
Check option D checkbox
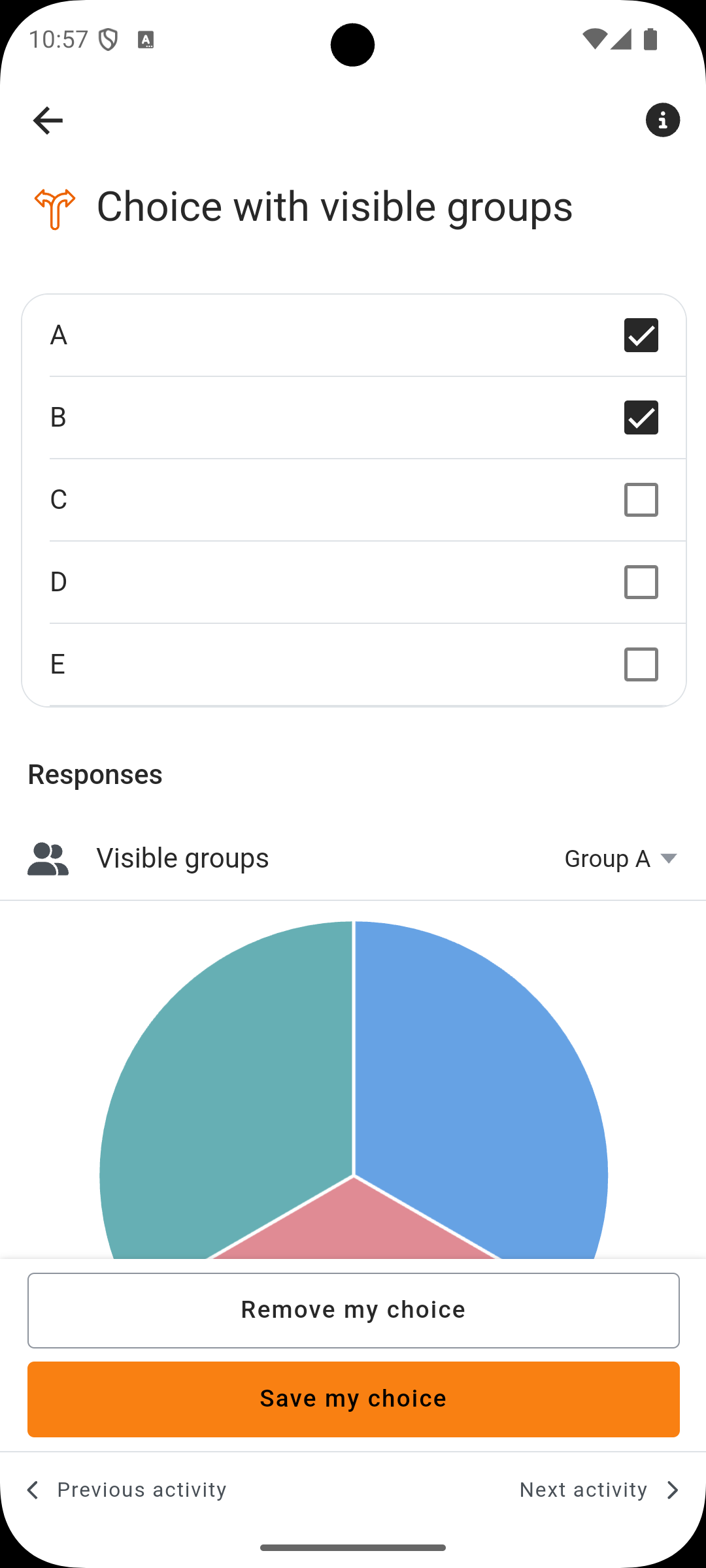[641, 582]
